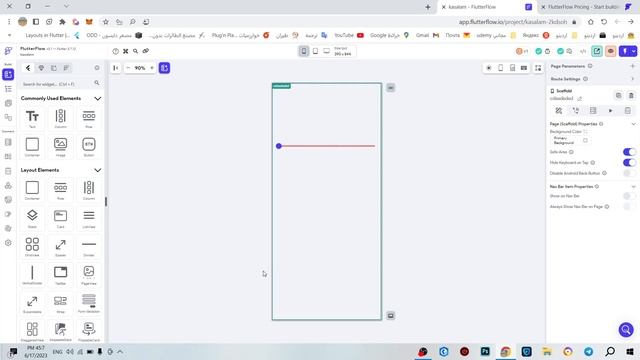640x360 pixels.
Task: Click the test mode lightning button
Action: point(624,51)
